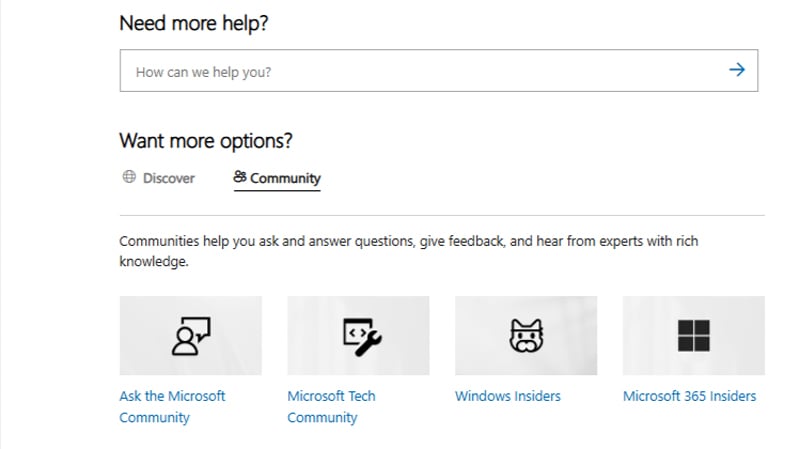Click the Ask the Microsoft Community person-chat icon
This screenshot has height=449, width=800.
point(190,336)
